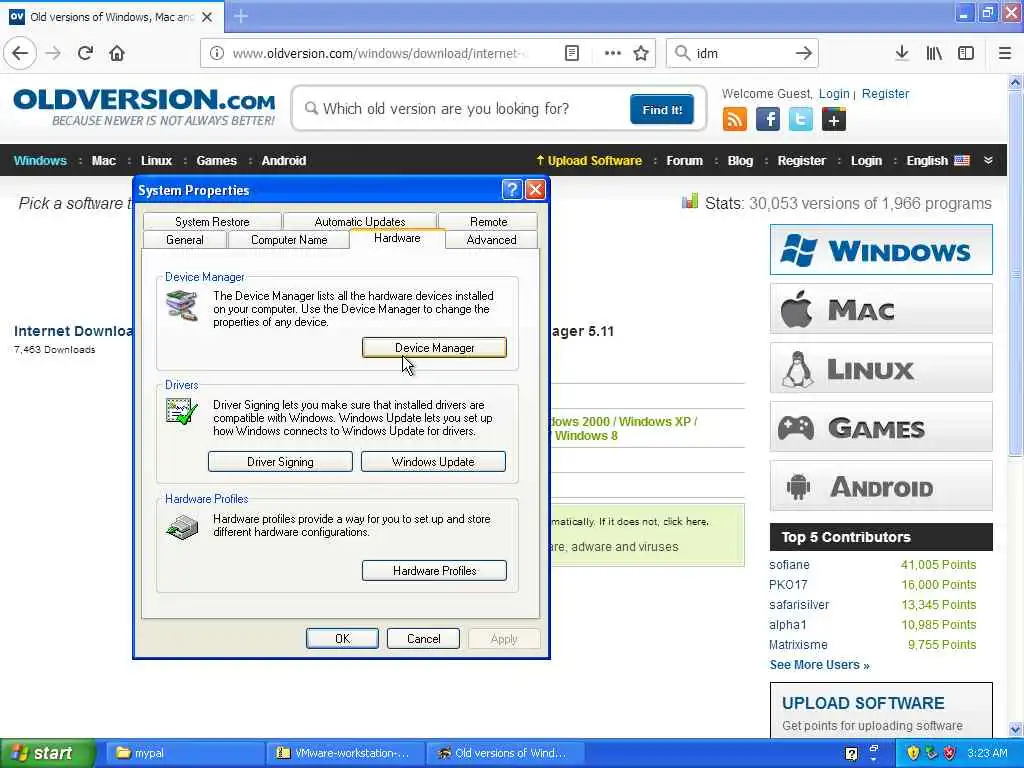The width and height of the screenshot is (1024, 768).
Task: Reload the page with the refresh icon
Action: coord(85,53)
